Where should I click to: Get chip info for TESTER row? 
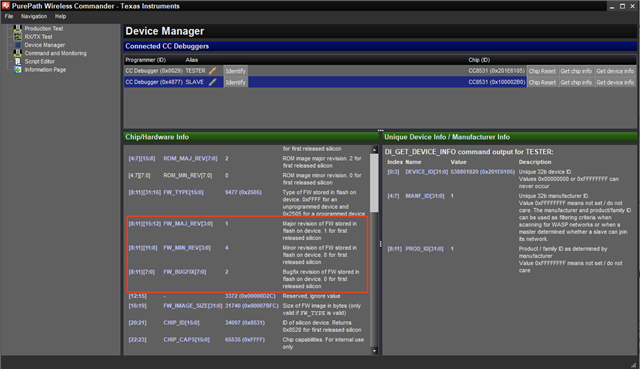click(x=576, y=71)
